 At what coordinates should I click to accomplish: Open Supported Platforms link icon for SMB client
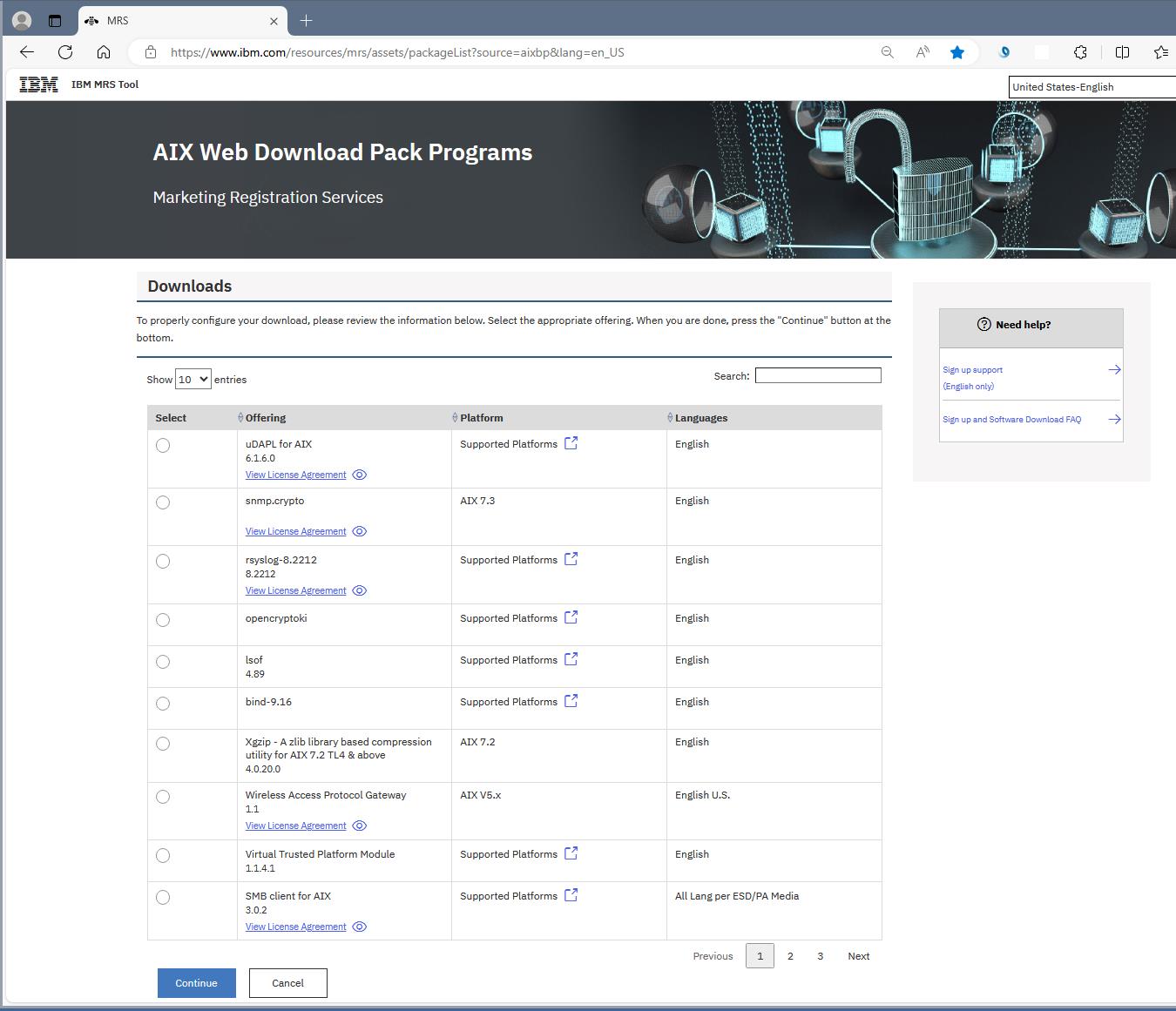571,895
